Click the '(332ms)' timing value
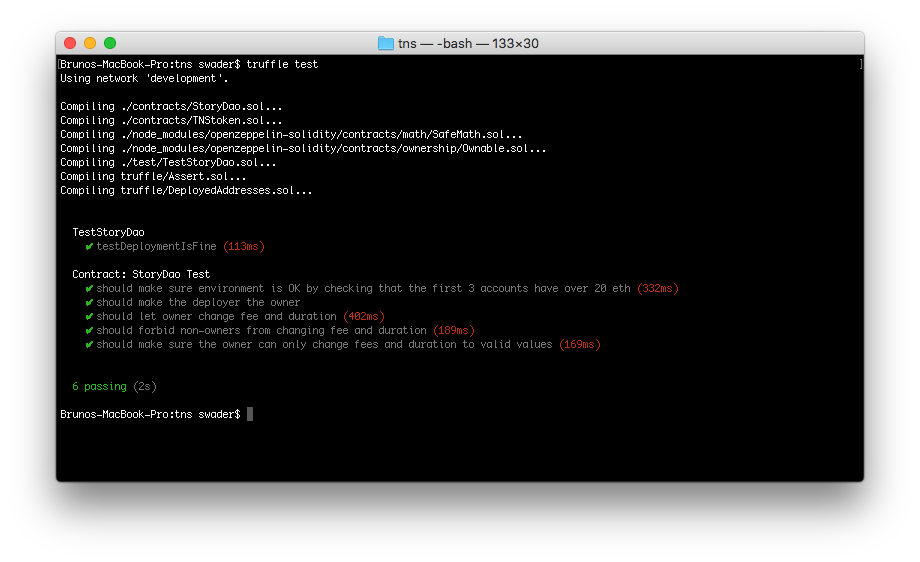The image size is (920, 562). coord(658,288)
